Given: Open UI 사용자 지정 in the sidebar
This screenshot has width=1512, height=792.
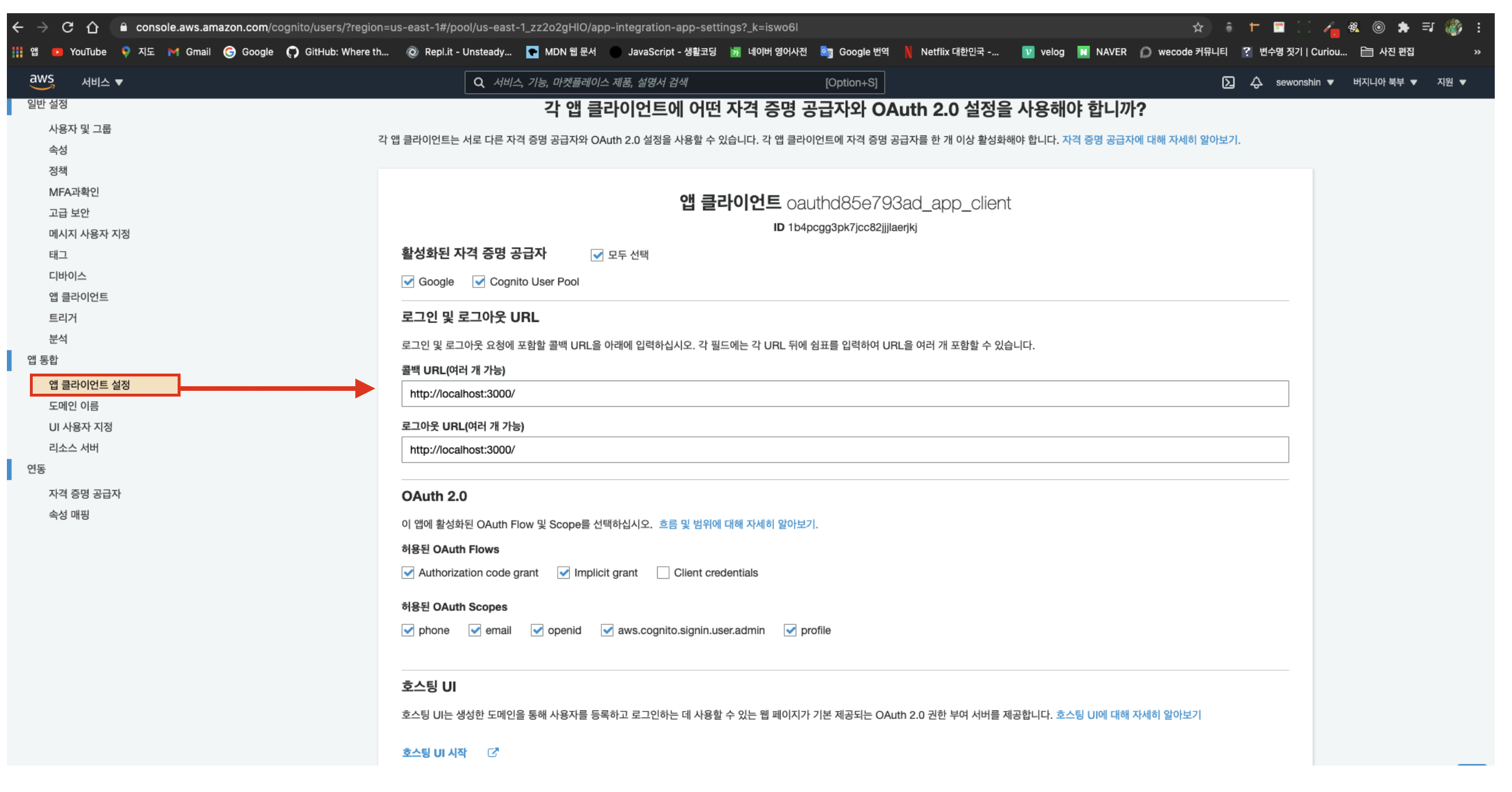Looking at the screenshot, I should click(x=80, y=427).
